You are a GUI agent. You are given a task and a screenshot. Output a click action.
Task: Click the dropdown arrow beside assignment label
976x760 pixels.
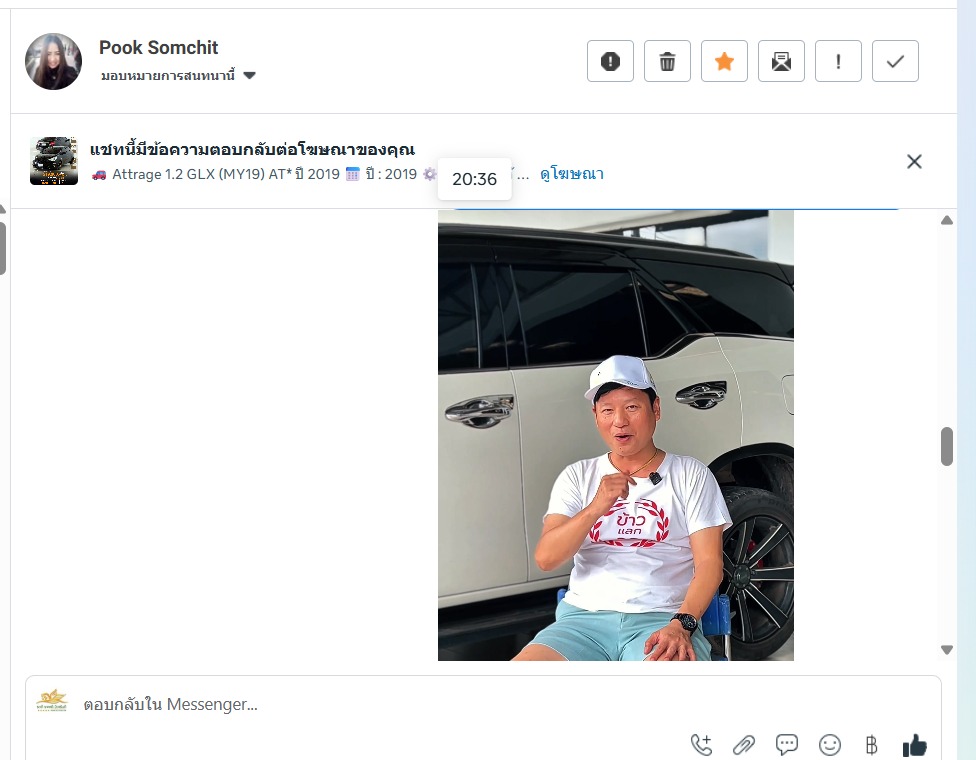pos(250,76)
